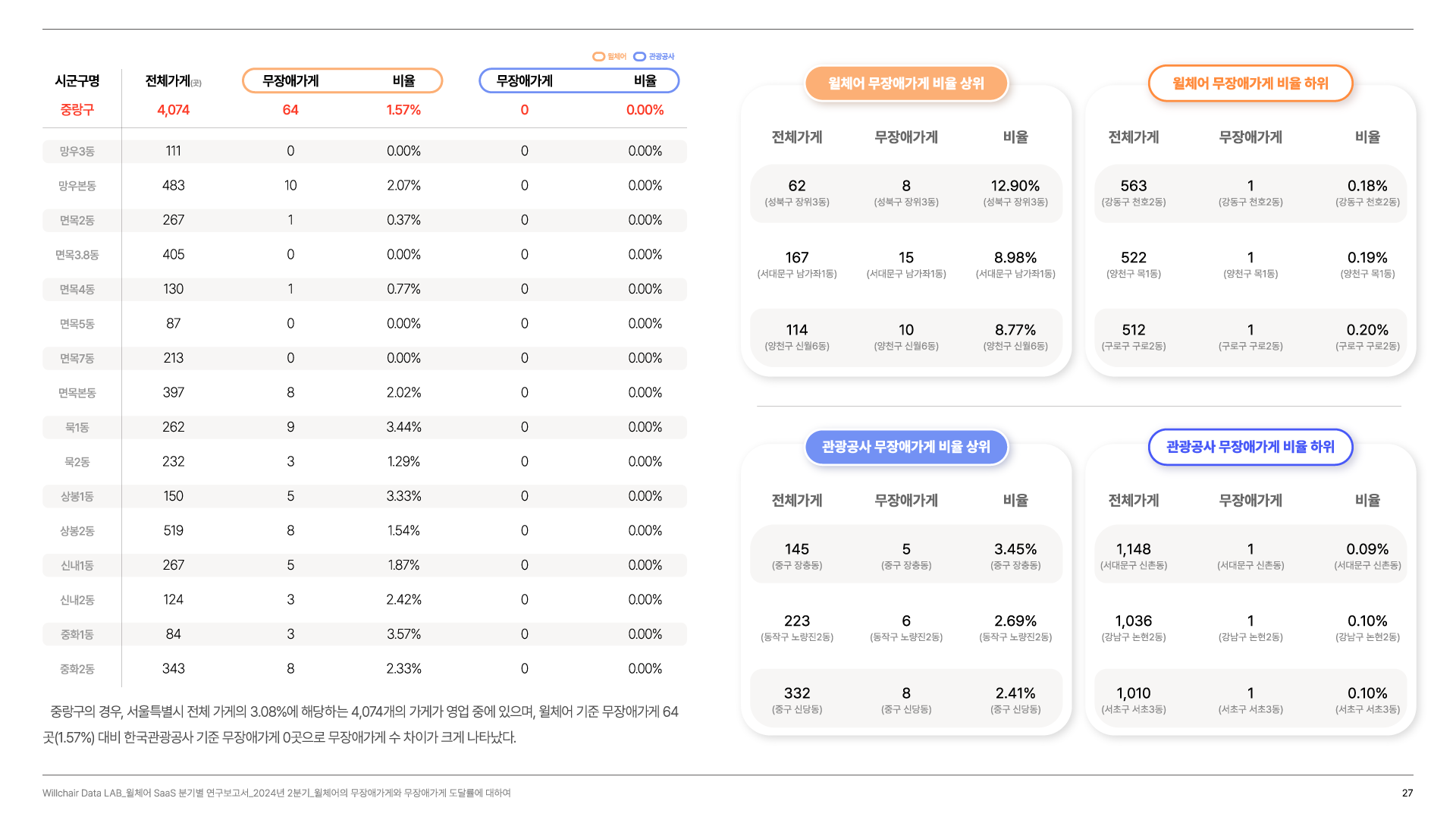Click the orange-outlined 무장애가게 비율 header pill
Screen dimensions: 1456x820
pos(342,81)
